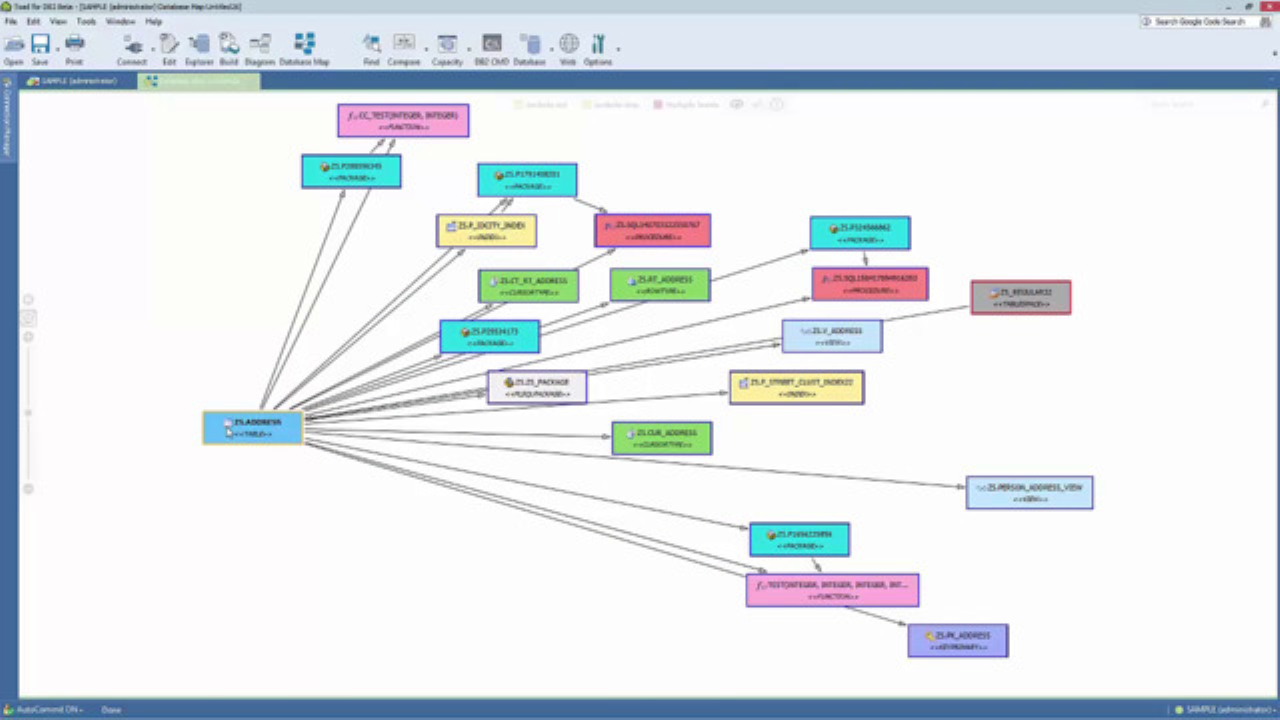Open the Compare tool

(x=404, y=48)
